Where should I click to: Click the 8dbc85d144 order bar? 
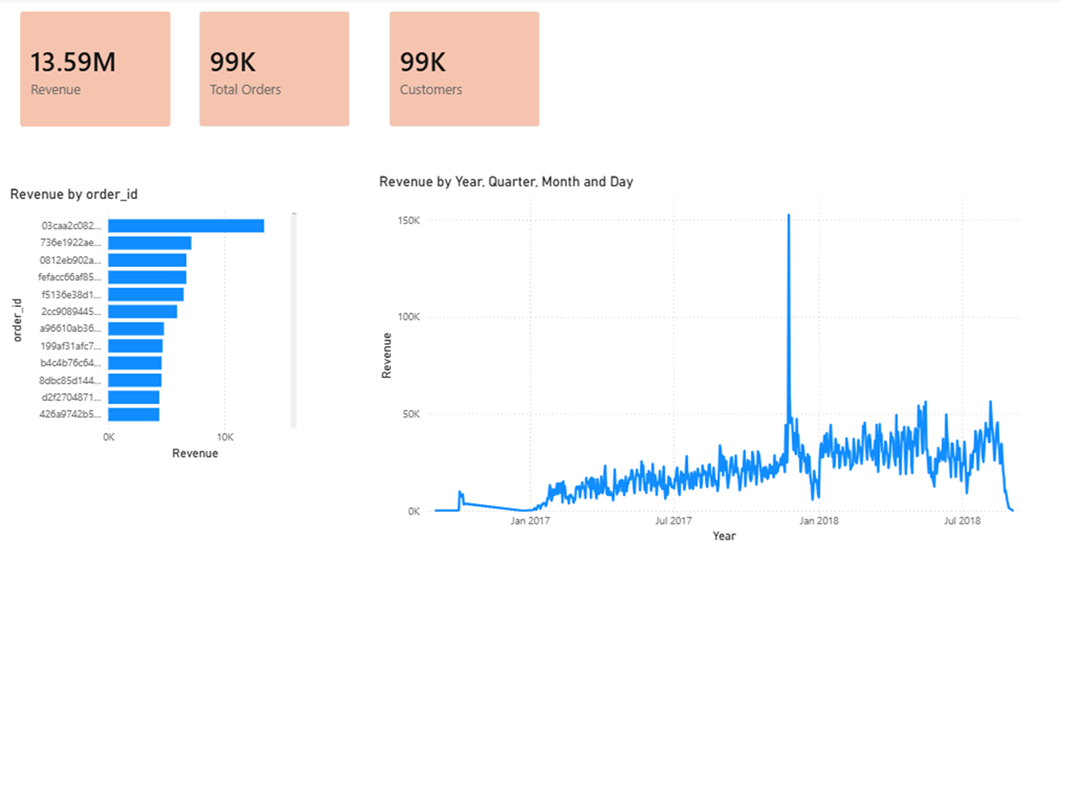[x=134, y=380]
